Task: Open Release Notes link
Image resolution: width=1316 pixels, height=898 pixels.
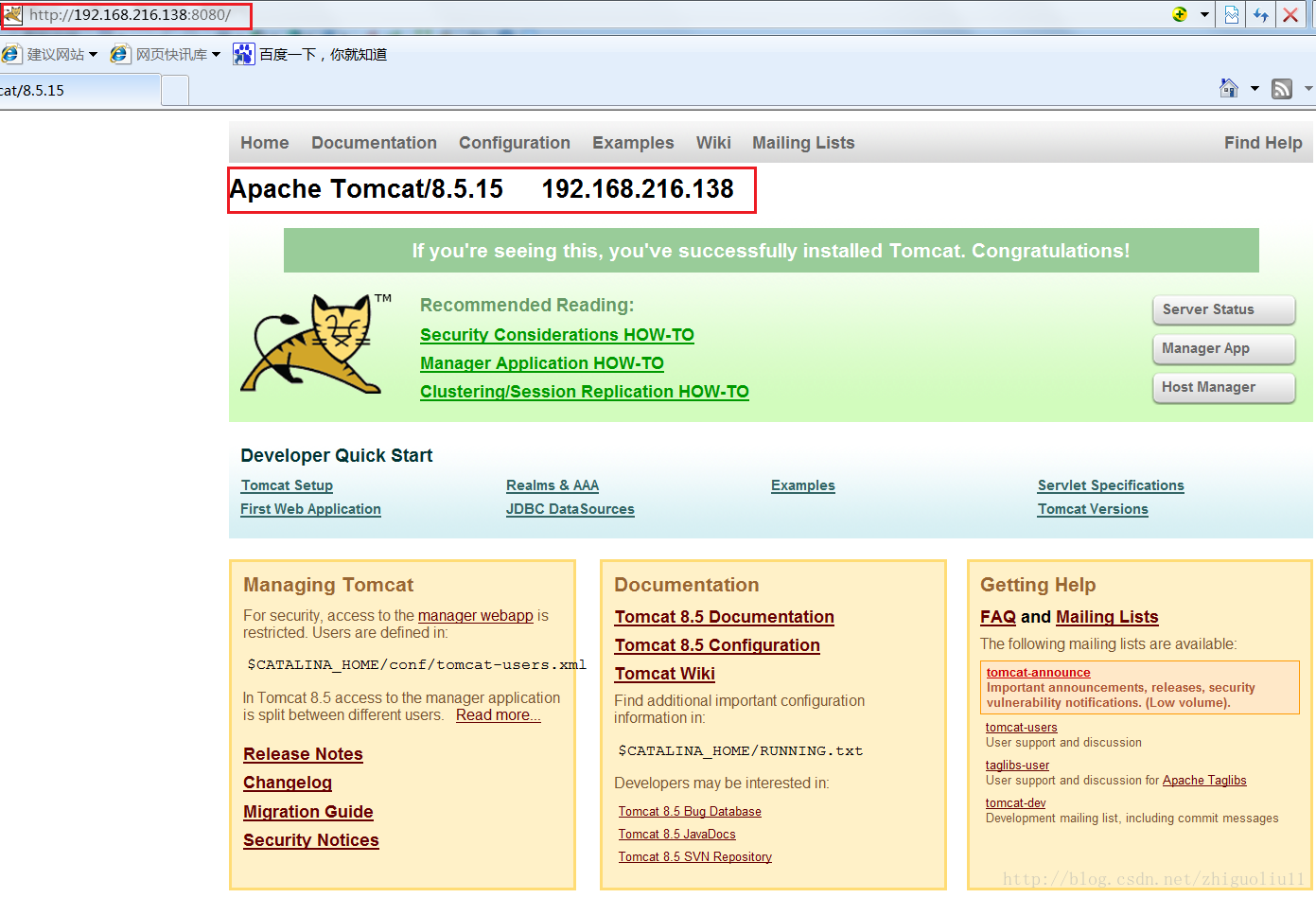Action: click(303, 754)
